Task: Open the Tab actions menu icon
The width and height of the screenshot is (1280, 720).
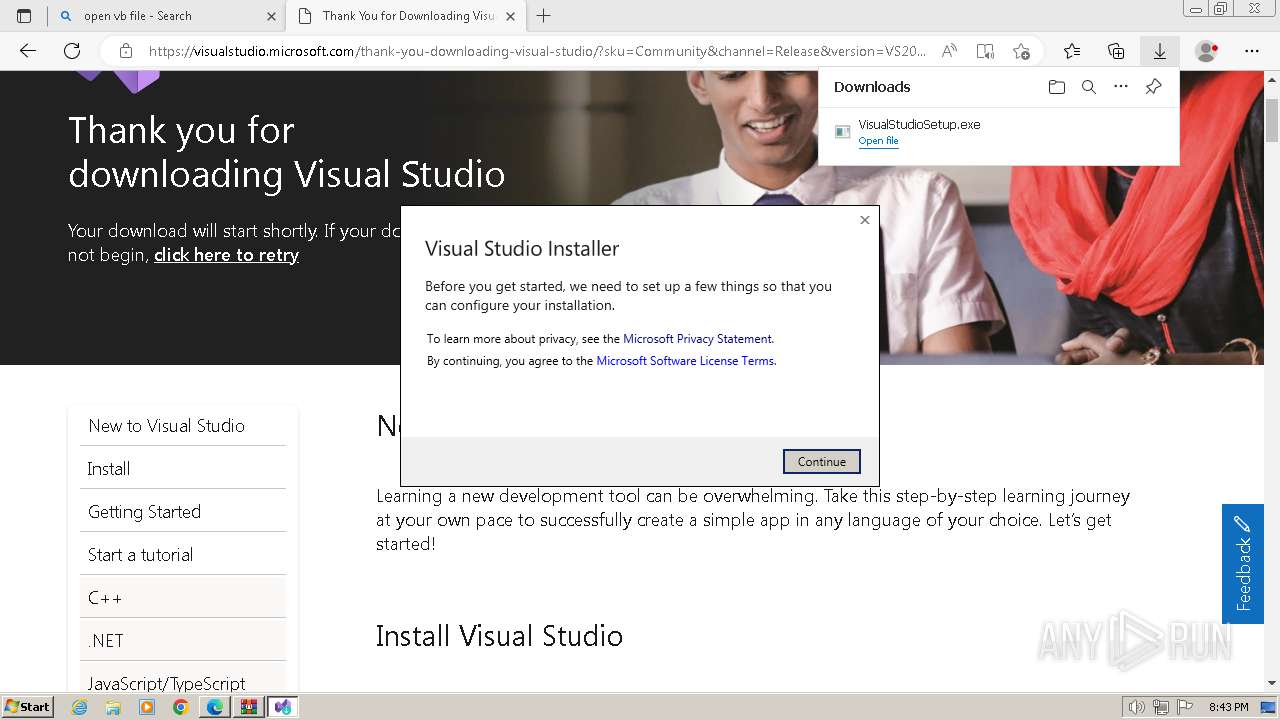Action: (x=24, y=16)
